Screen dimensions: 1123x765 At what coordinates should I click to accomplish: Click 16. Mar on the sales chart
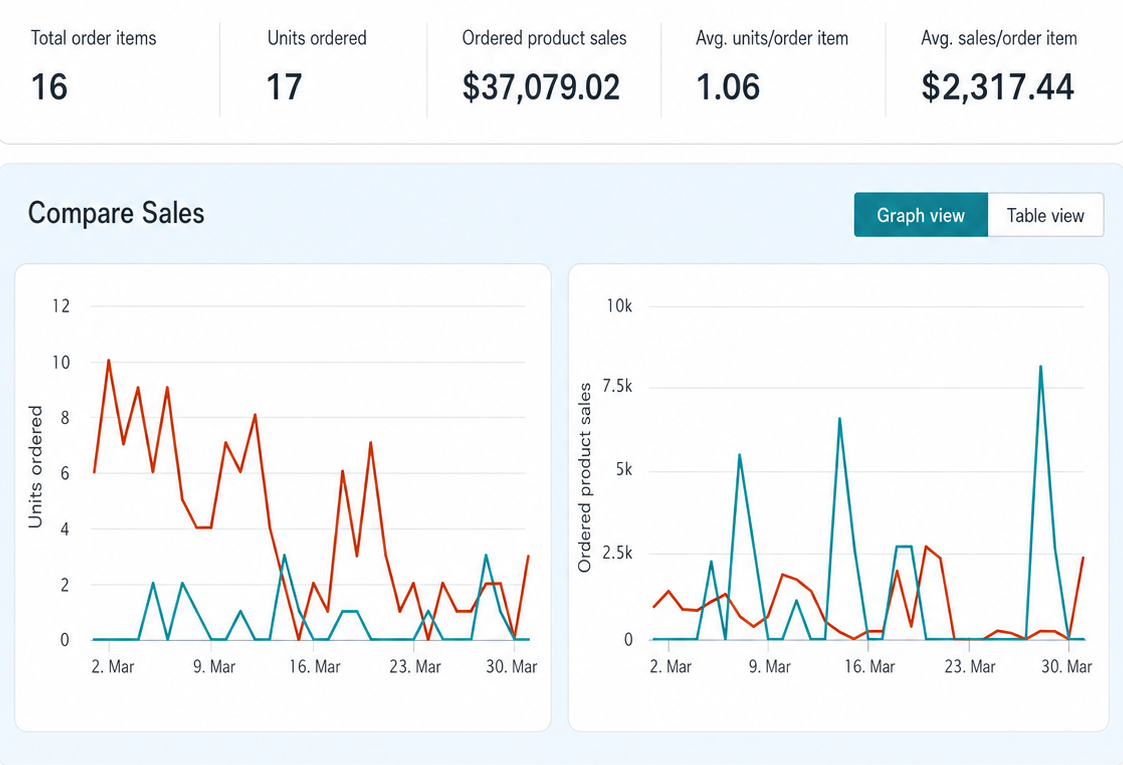point(869,667)
